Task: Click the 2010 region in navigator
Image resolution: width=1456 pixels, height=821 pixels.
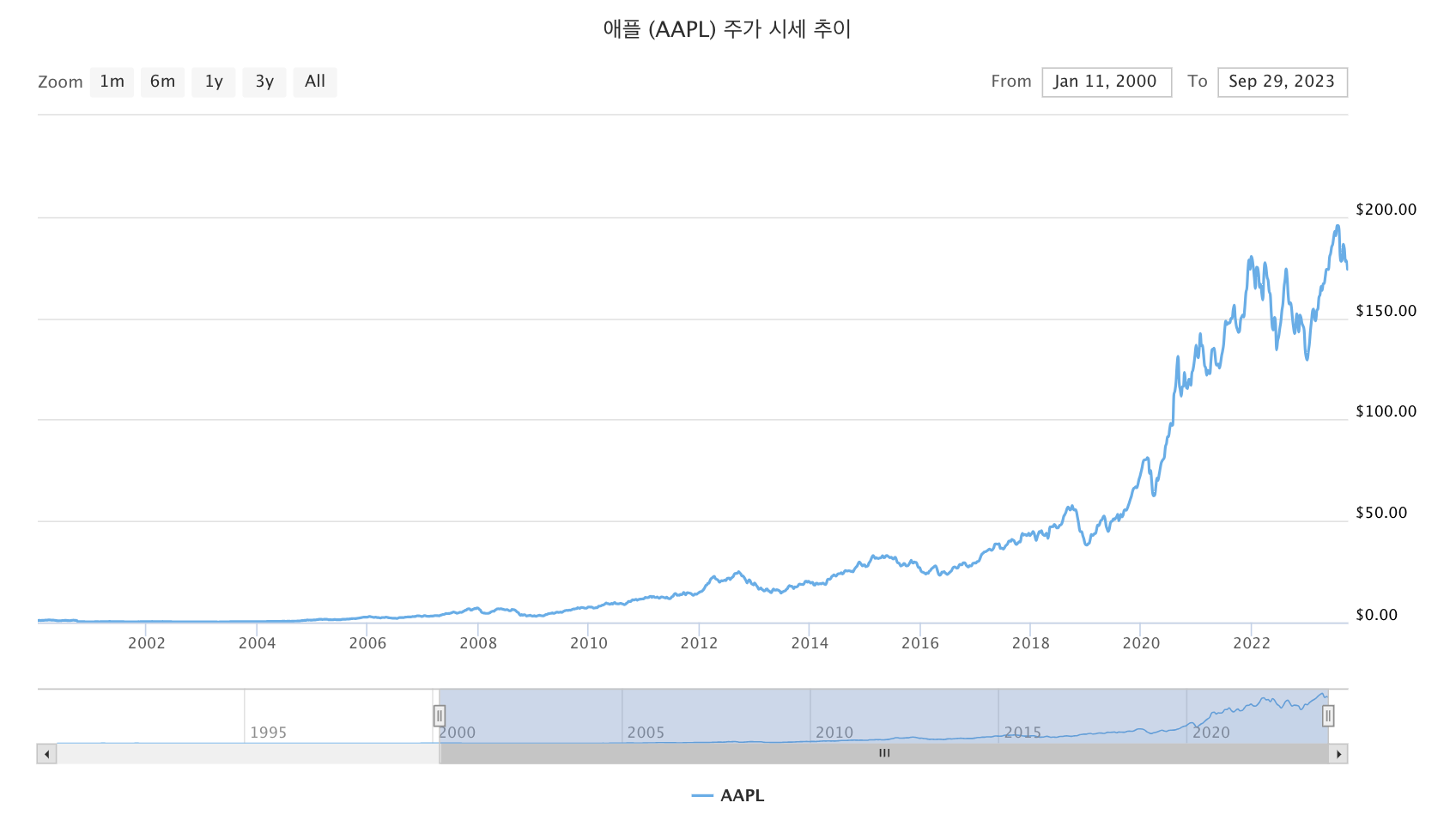Action: click(x=834, y=733)
